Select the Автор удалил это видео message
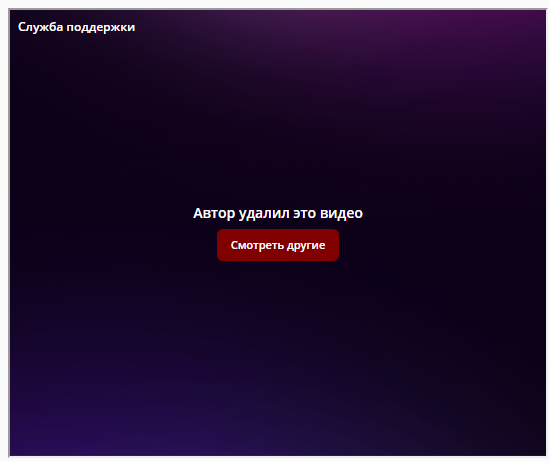The height and width of the screenshot is (461, 550). pos(278,213)
